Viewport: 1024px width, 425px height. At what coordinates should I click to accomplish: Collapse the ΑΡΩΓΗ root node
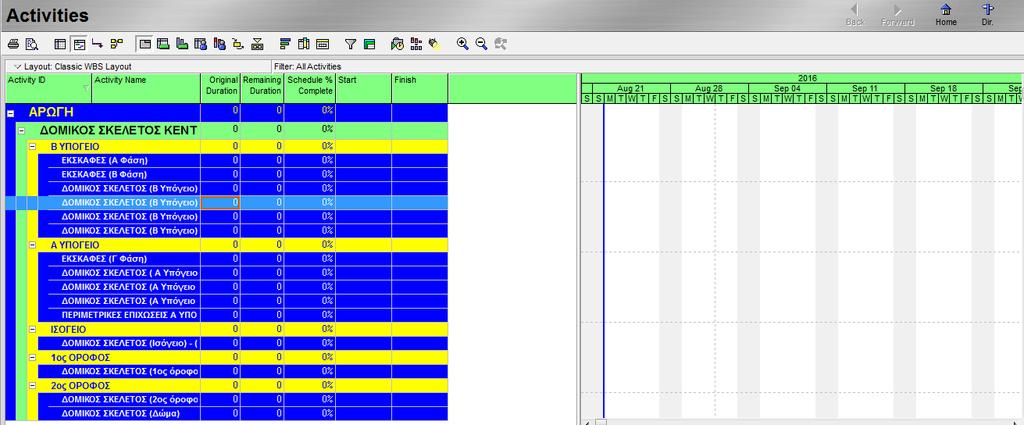click(x=10, y=113)
